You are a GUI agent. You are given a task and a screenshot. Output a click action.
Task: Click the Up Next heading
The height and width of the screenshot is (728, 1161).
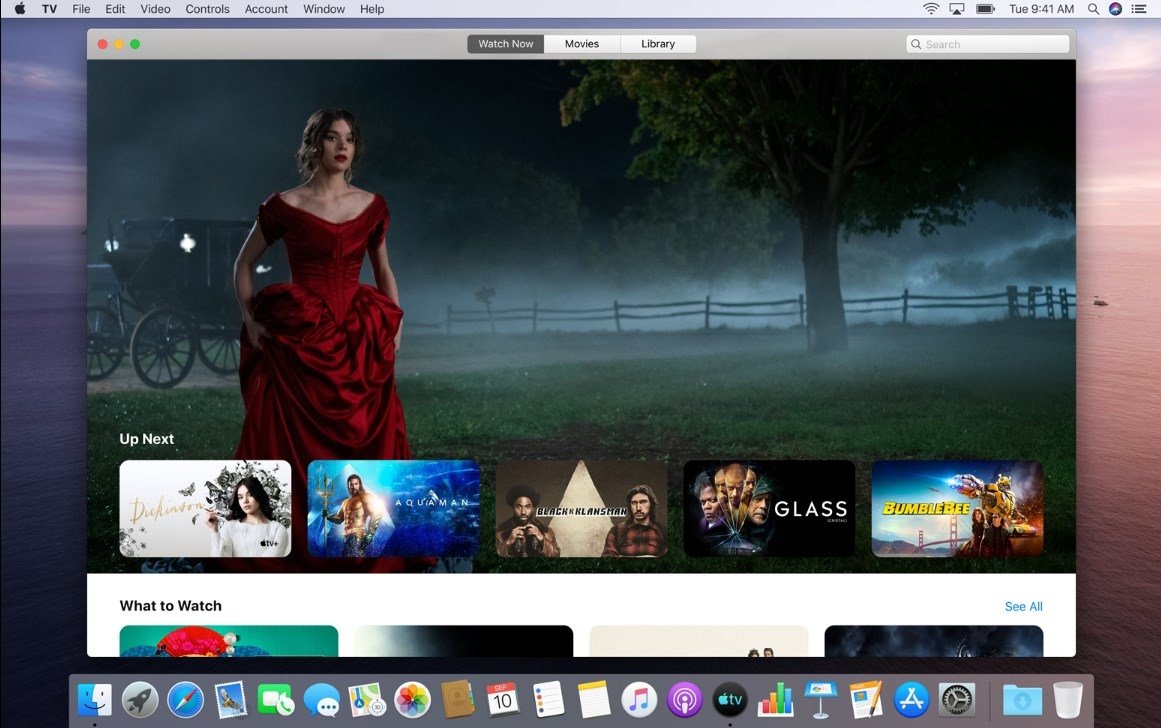pos(147,439)
